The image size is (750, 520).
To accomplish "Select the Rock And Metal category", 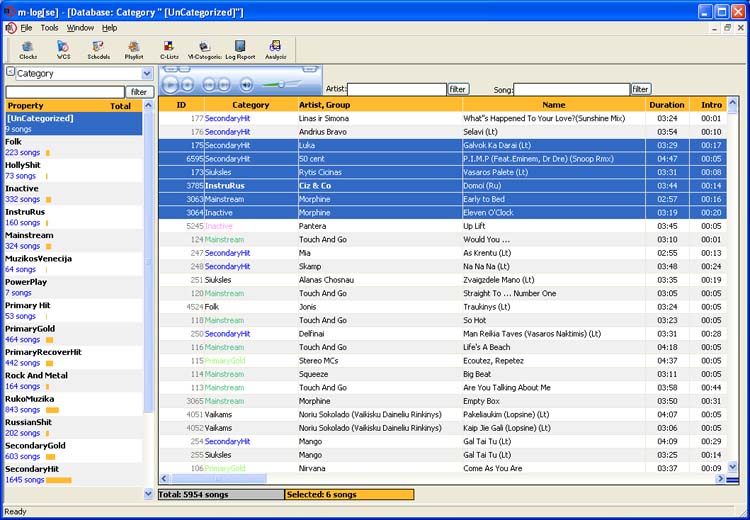I will pos(74,381).
